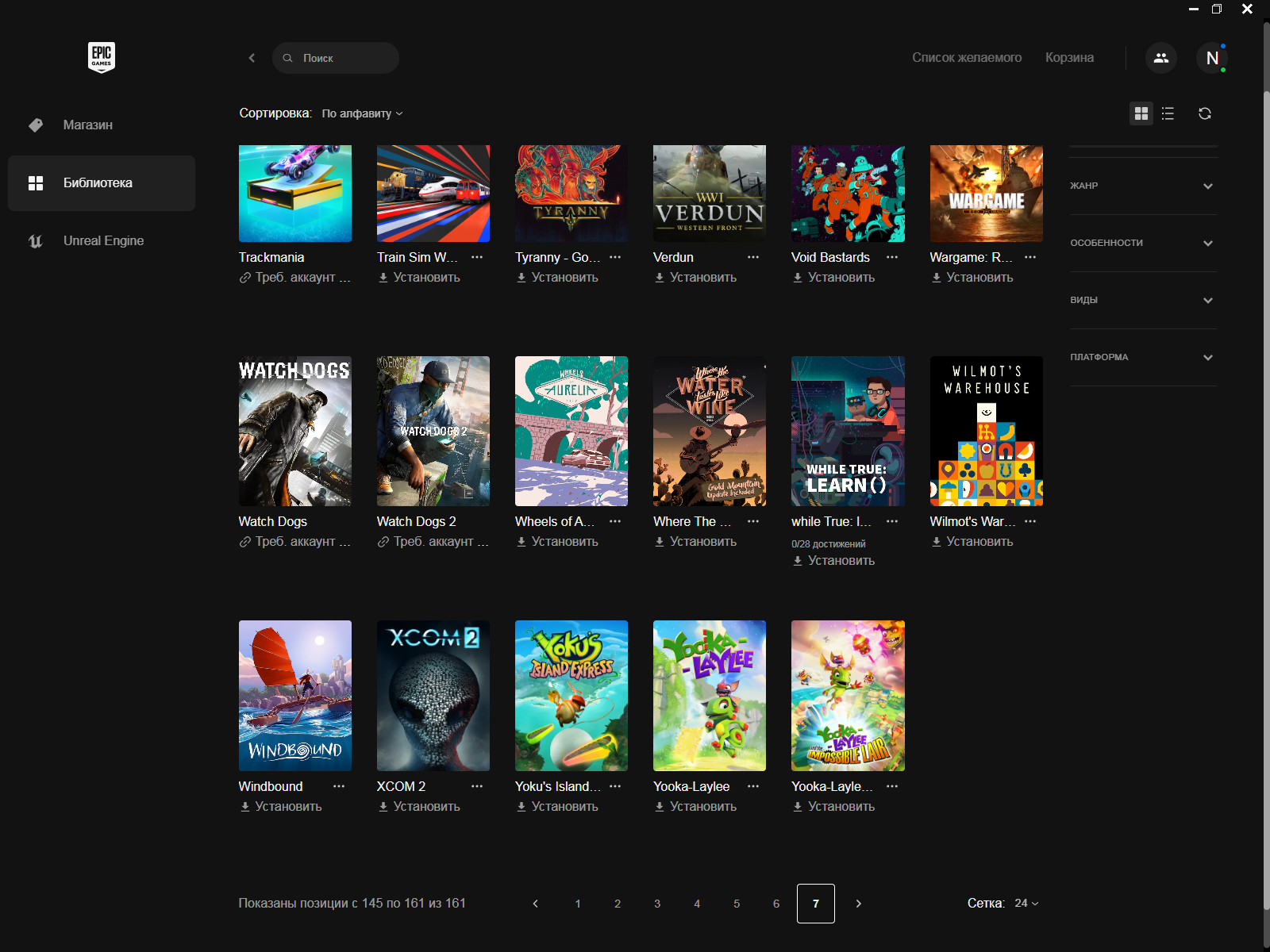
Task: Go back with the arrow beside search
Action: click(252, 58)
